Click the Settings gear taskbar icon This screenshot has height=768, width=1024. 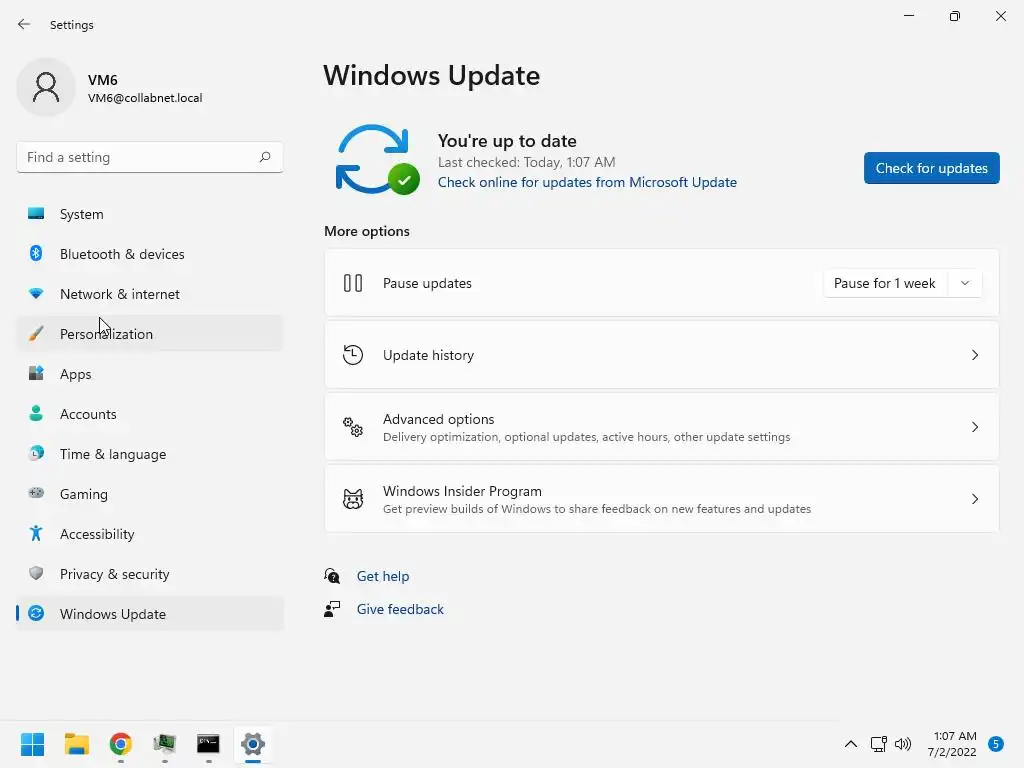click(x=253, y=744)
